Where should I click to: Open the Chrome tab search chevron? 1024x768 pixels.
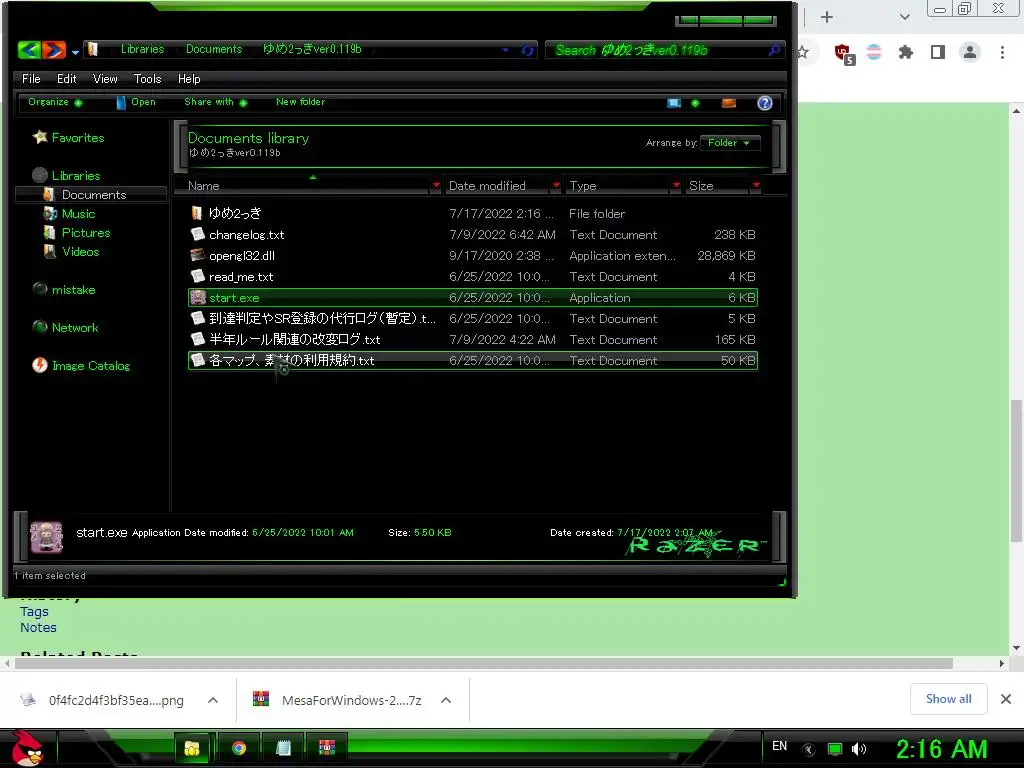point(904,17)
